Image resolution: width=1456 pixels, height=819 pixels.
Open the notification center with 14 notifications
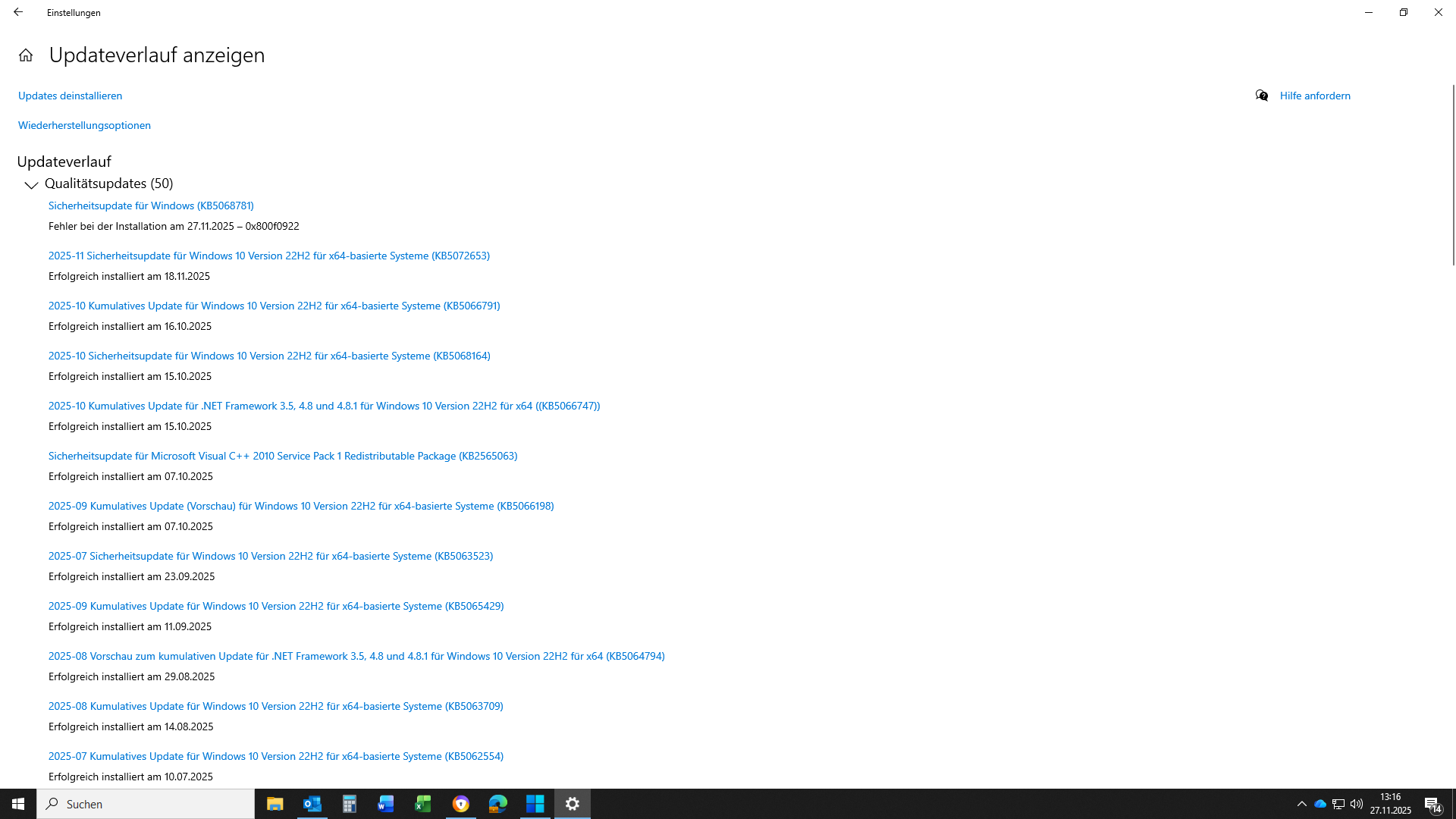pyautogui.click(x=1432, y=805)
